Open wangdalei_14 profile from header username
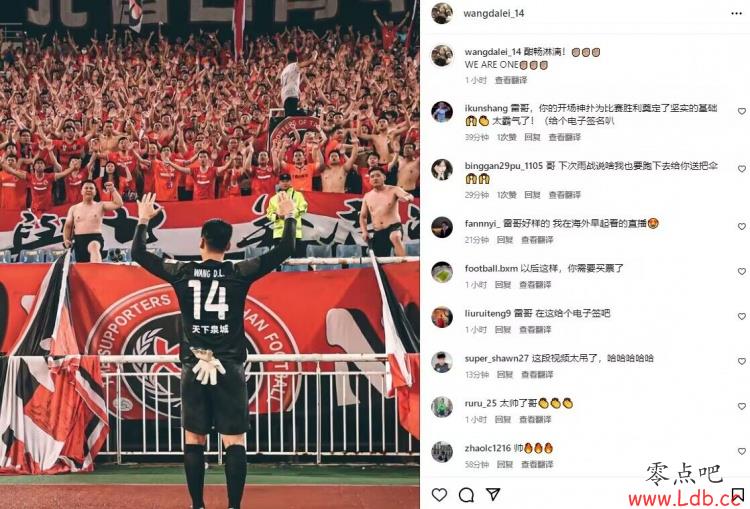The height and width of the screenshot is (509, 750). [x=494, y=13]
